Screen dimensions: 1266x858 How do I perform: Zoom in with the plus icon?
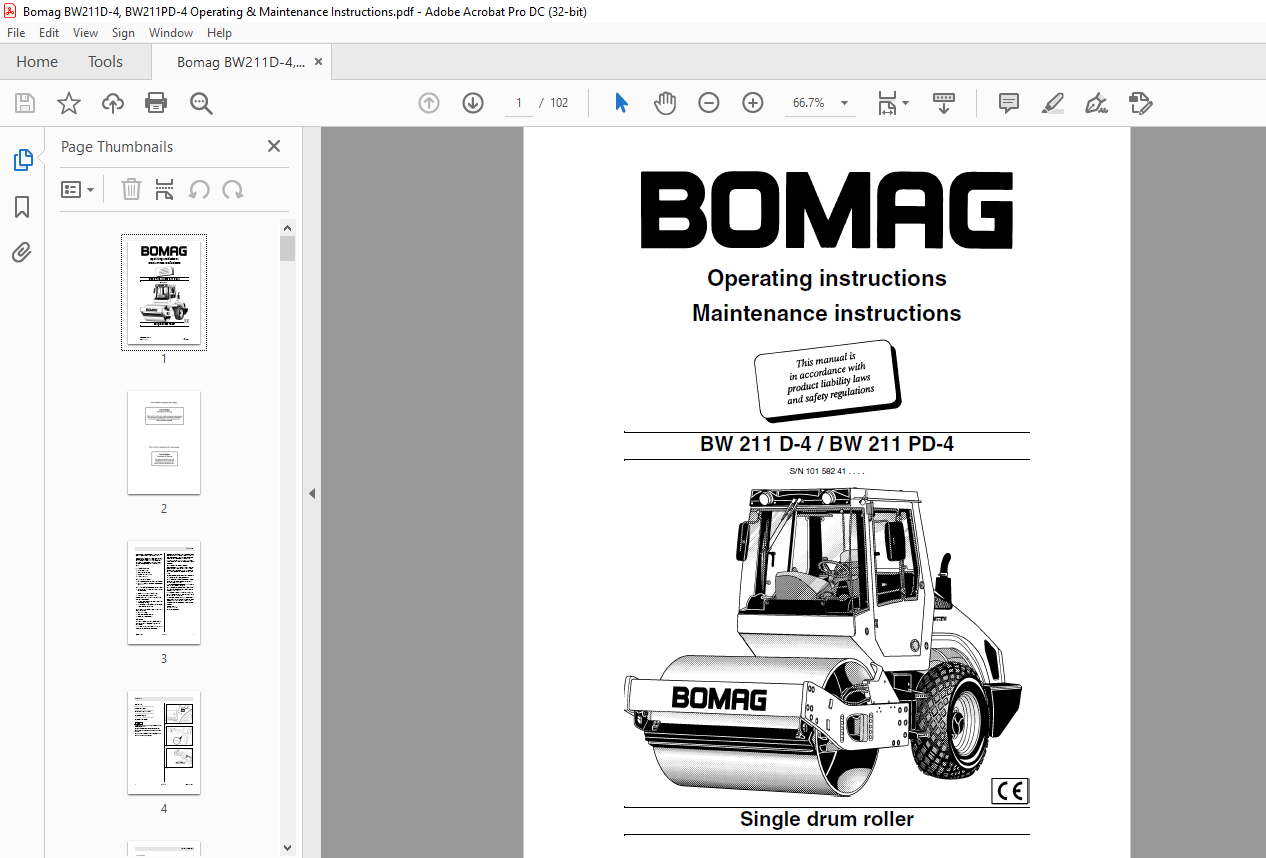pyautogui.click(x=753, y=103)
